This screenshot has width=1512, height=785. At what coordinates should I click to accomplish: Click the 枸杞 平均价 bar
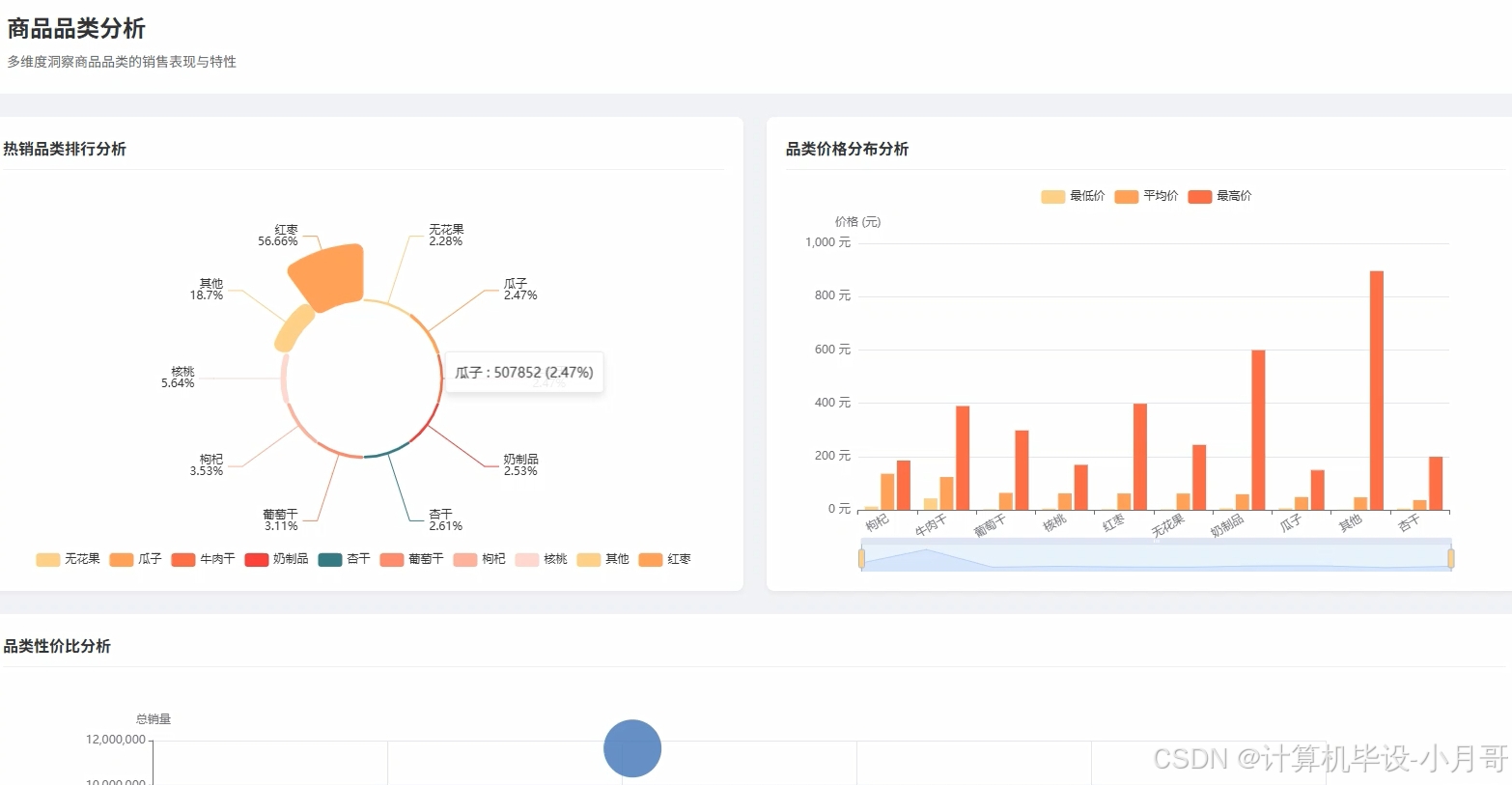coord(887,491)
